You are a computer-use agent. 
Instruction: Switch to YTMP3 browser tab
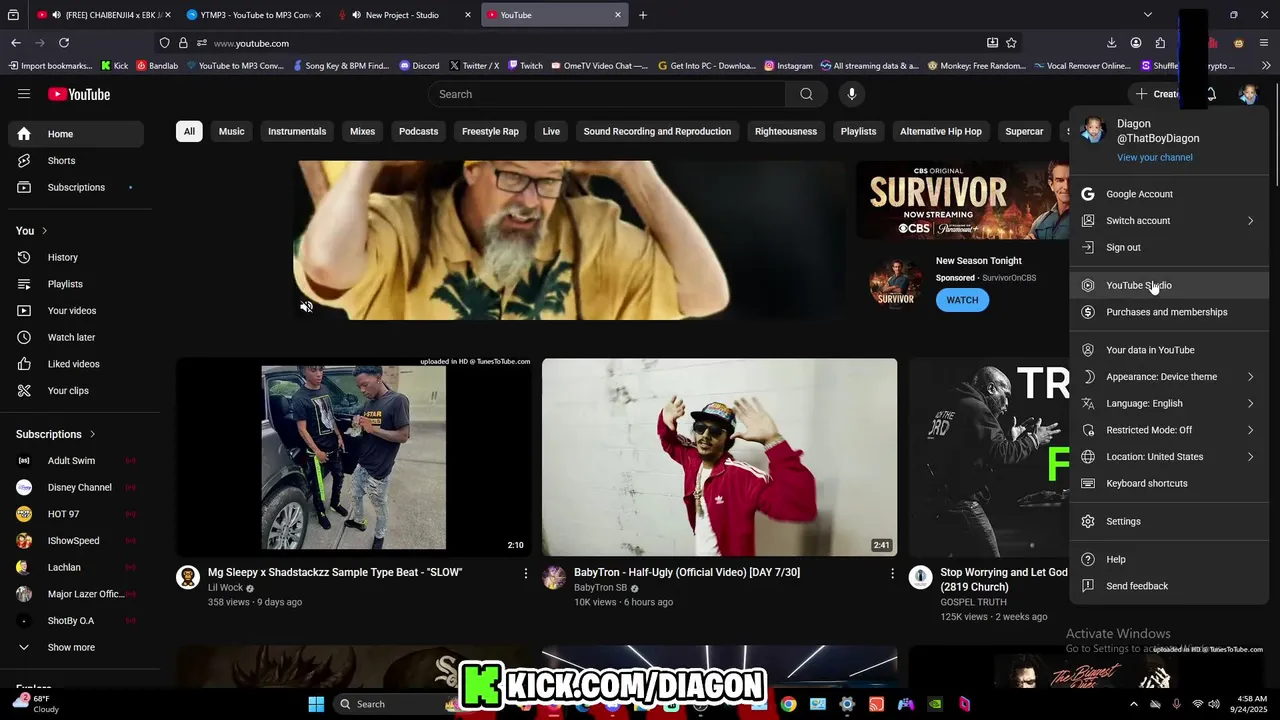(254, 15)
